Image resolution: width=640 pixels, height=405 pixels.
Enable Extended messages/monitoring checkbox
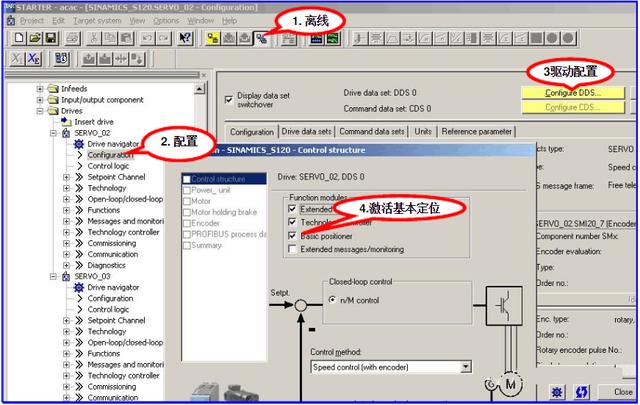pyautogui.click(x=293, y=248)
